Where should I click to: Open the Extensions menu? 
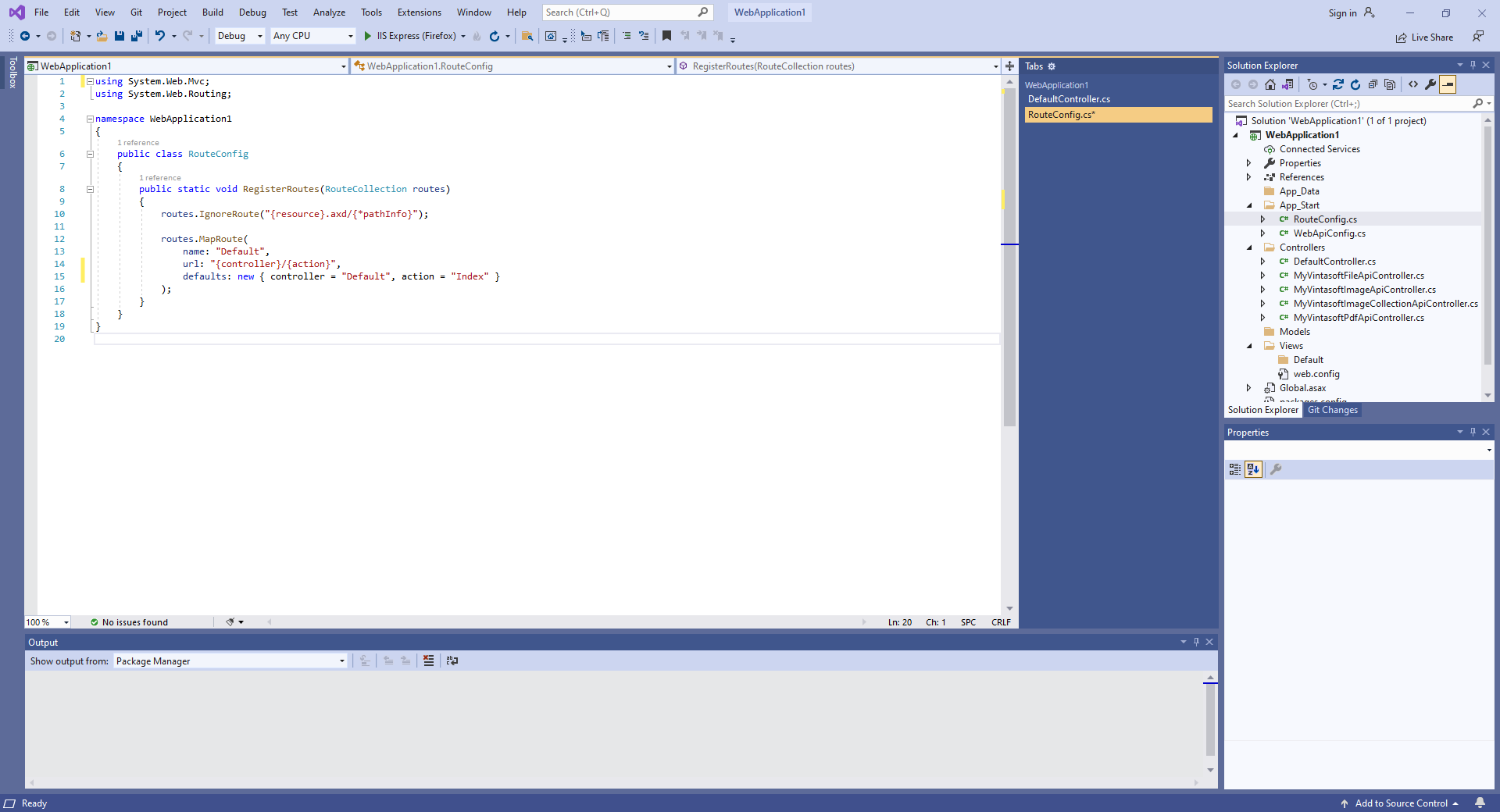click(x=420, y=12)
